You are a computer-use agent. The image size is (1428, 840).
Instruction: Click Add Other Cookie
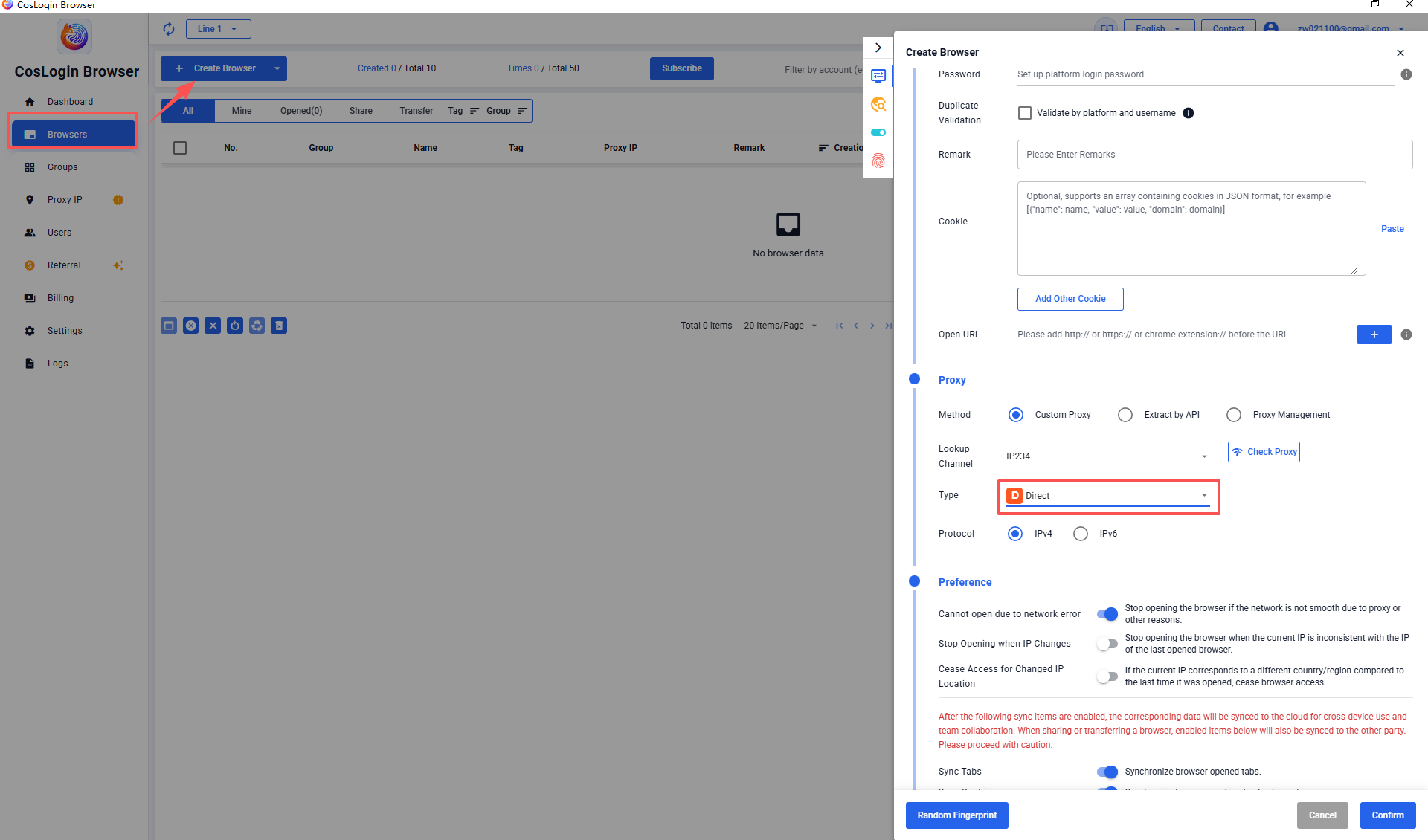[x=1070, y=299]
